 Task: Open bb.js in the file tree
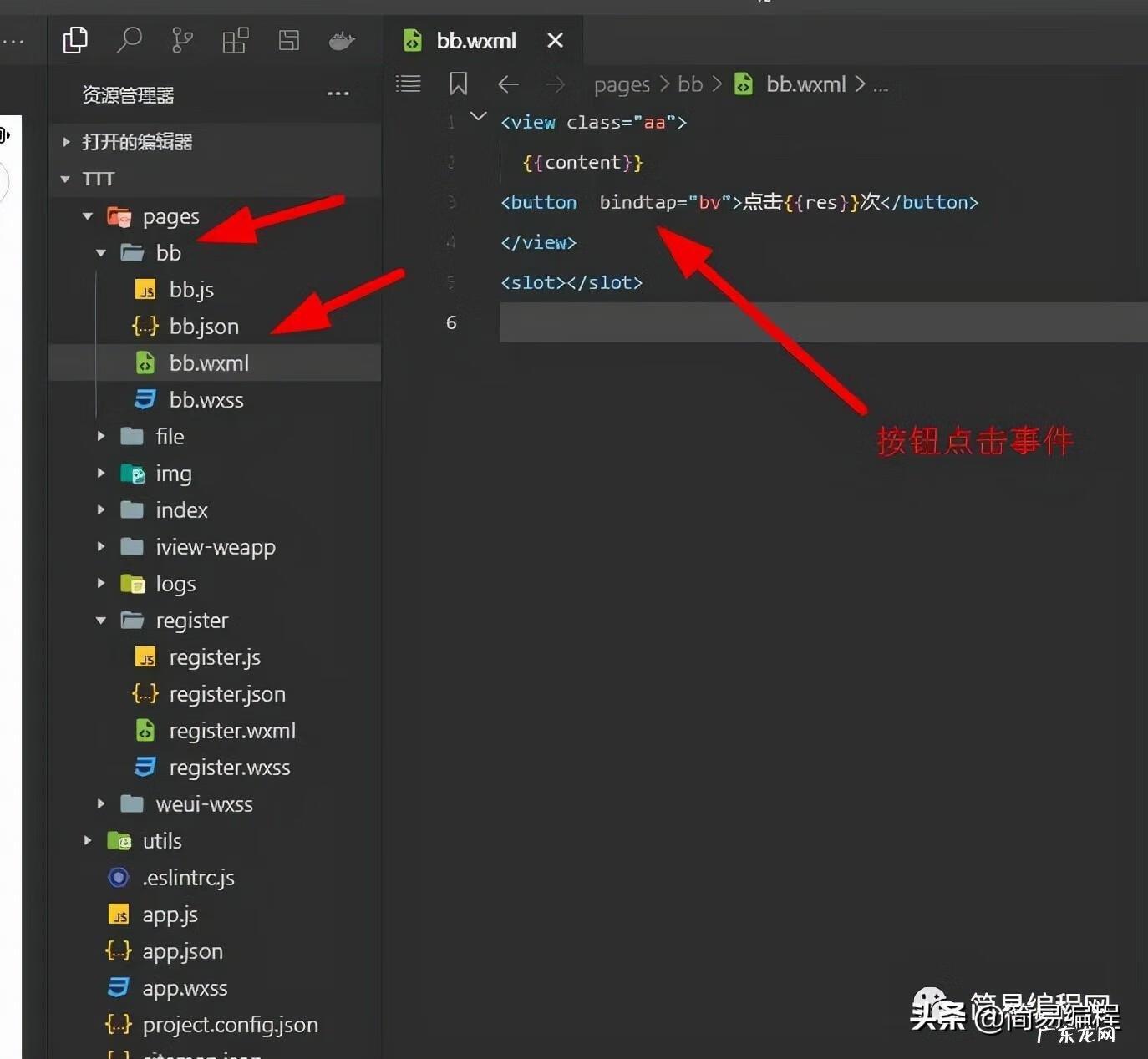[191, 290]
